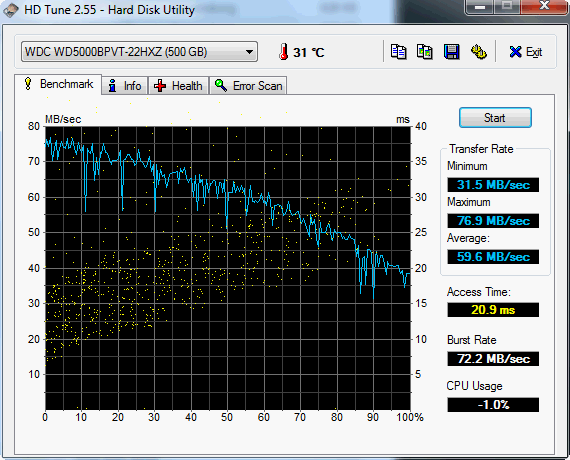Image resolution: width=570 pixels, height=460 pixels.
Task: Click the HD Tune title bar icon
Action: pyautogui.click(x=11, y=10)
